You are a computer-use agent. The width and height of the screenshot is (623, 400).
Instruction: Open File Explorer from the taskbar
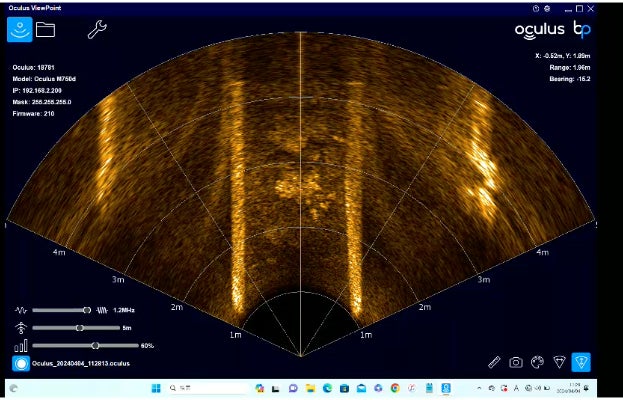coord(310,388)
